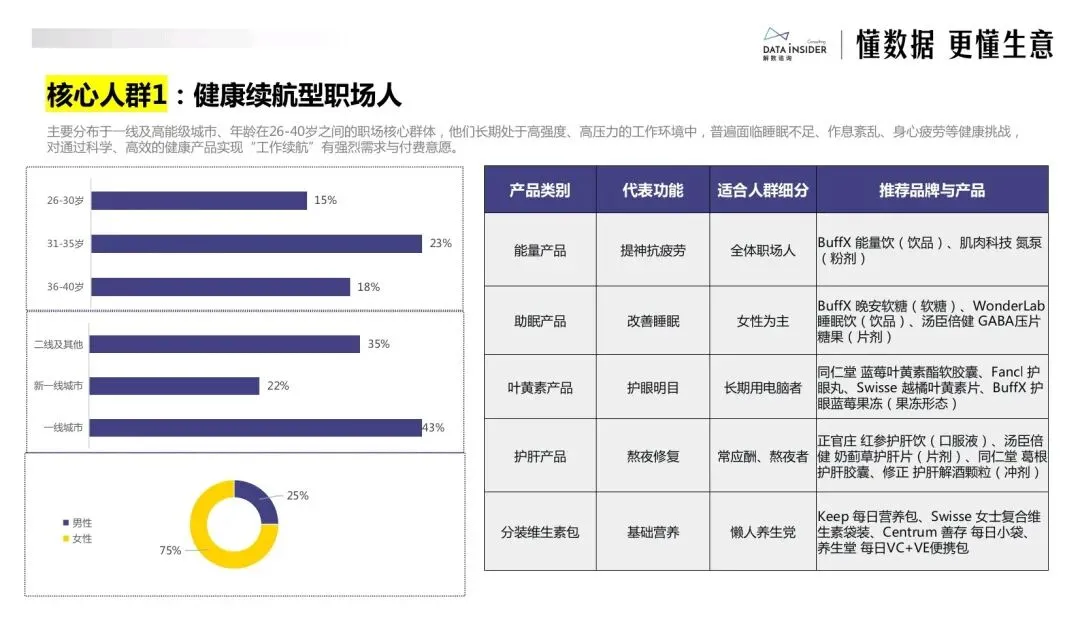Select the '18%' value label

click(368, 287)
